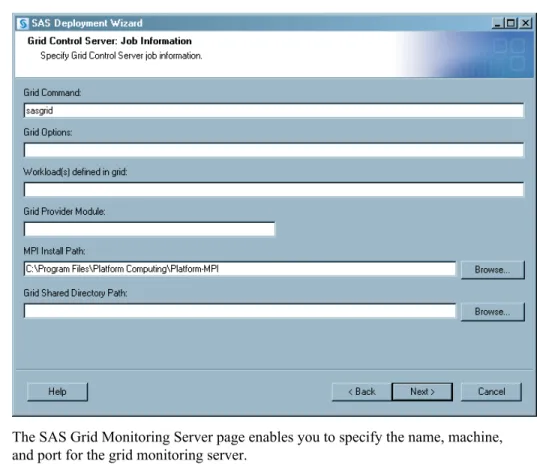Image resolution: width=537 pixels, height=464 pixels.
Task: Click the 'MPI Install Path:' label
Action: [x=54, y=251]
